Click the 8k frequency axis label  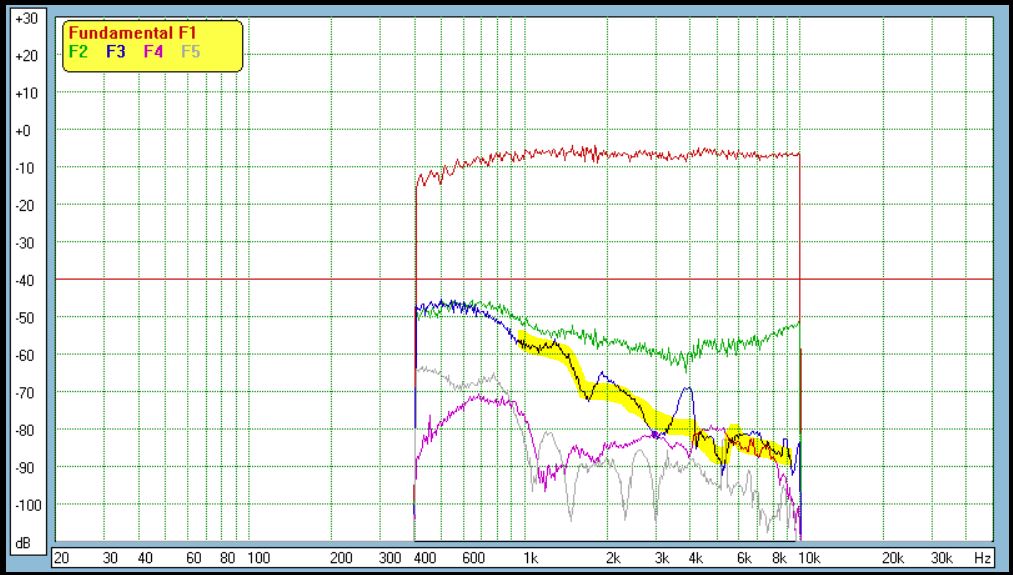[x=780, y=558]
